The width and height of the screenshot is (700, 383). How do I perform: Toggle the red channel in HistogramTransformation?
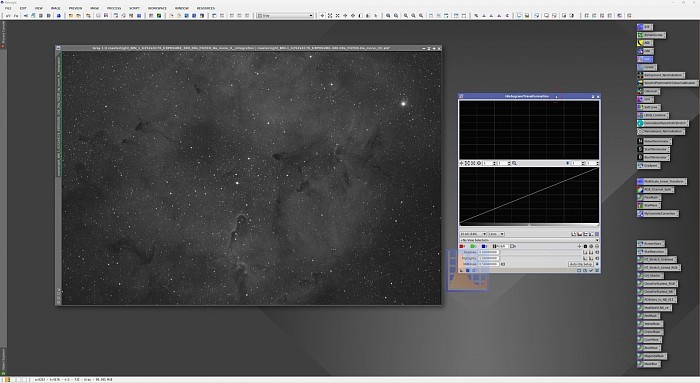tap(462, 246)
